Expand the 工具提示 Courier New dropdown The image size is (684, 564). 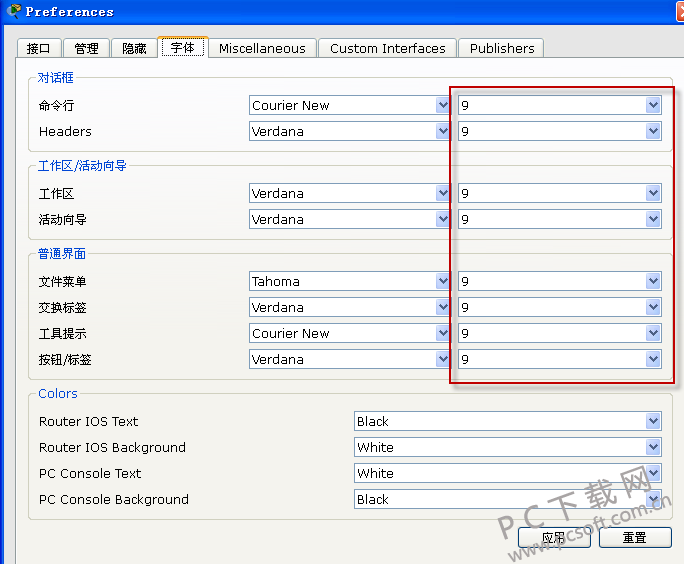349,333
